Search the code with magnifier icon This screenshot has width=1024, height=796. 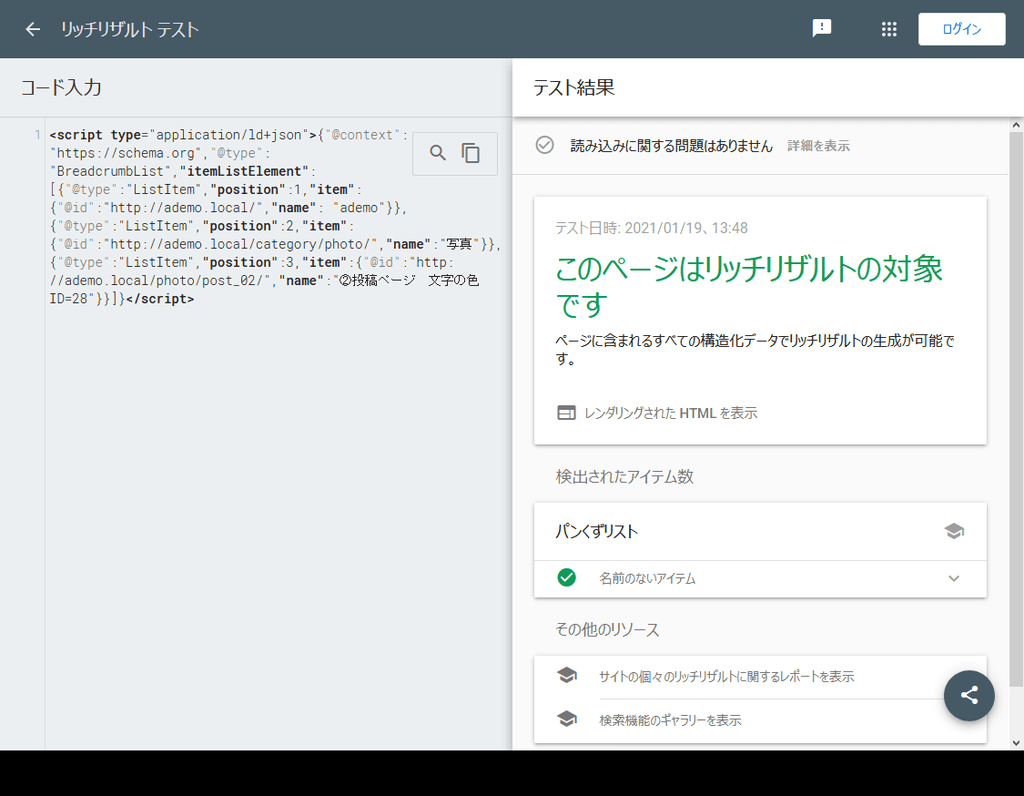(x=438, y=153)
